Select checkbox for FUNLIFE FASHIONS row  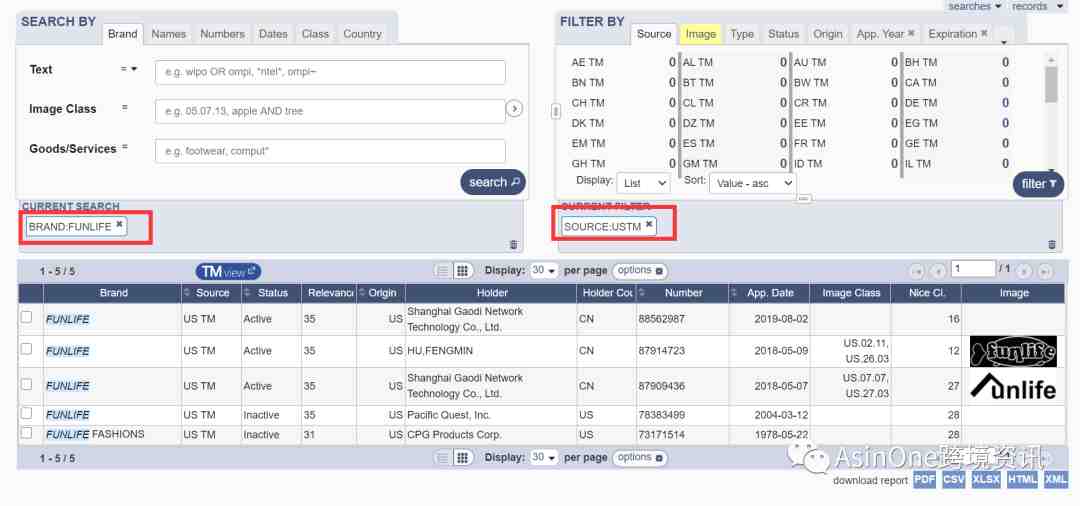point(26,433)
